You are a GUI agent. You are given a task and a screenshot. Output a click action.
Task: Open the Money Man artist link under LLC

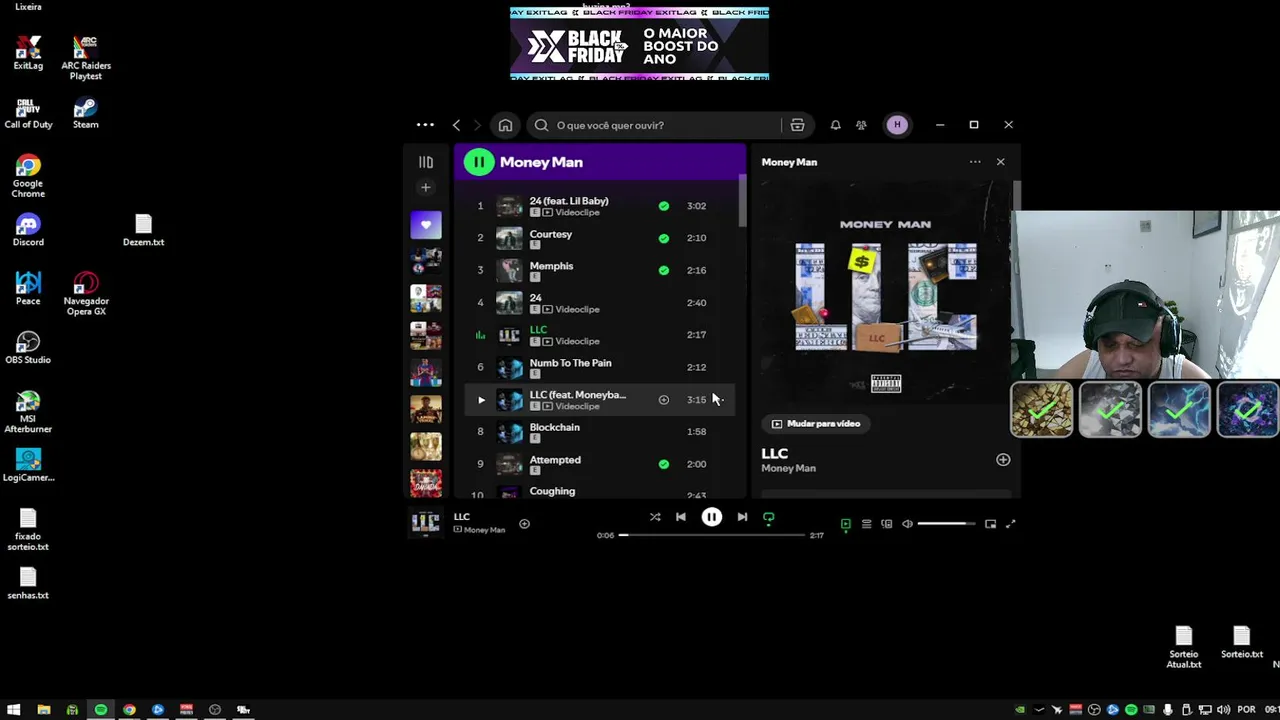[x=788, y=468]
